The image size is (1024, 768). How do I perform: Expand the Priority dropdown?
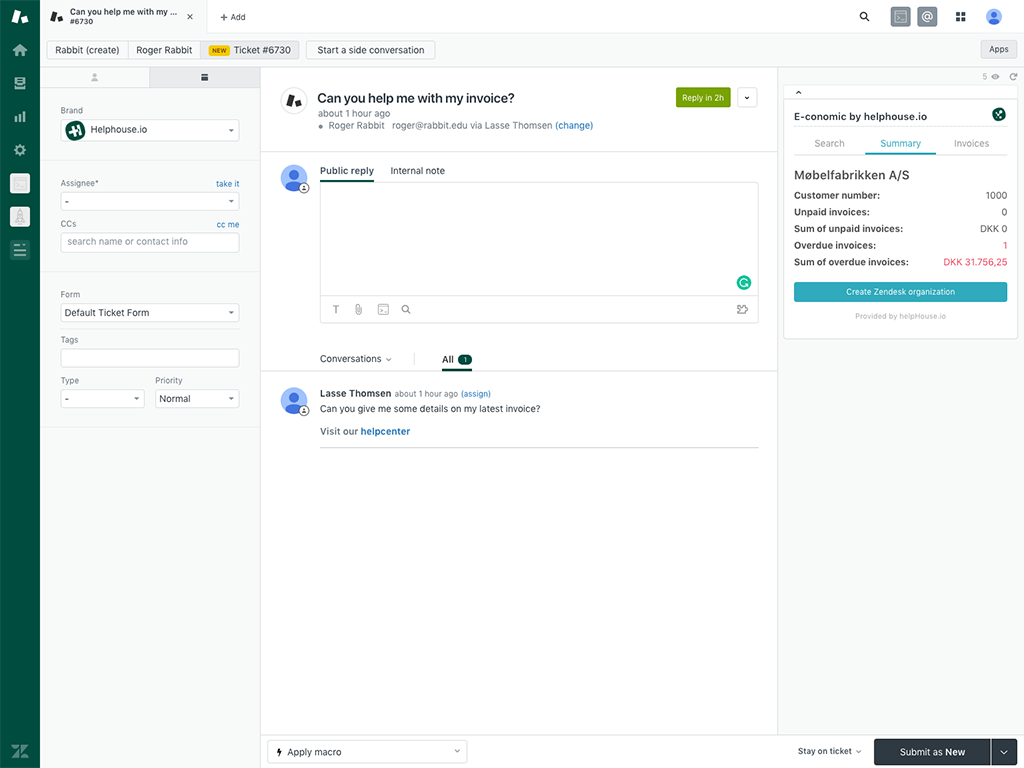(196, 399)
